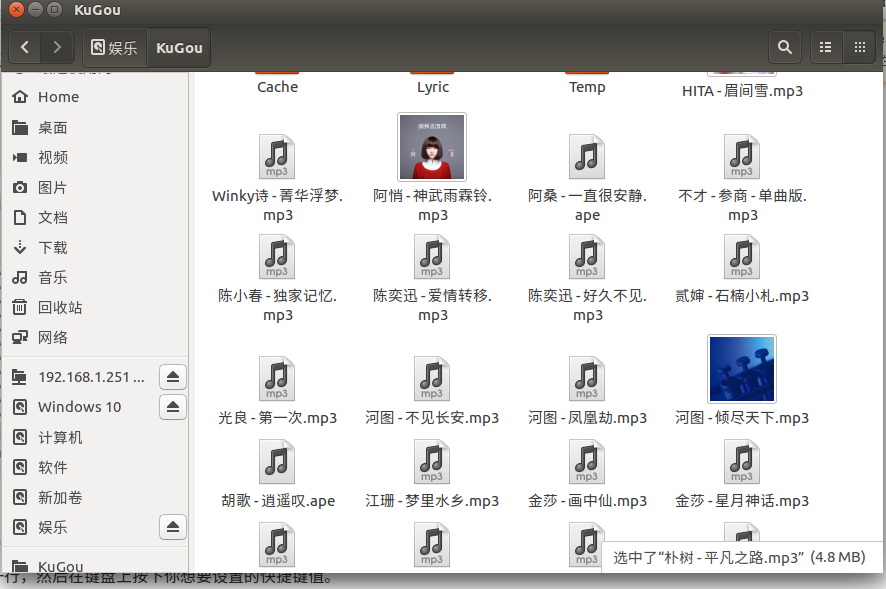Open 文档 in the sidebar
Screen dimensions: 886x589
94,218
